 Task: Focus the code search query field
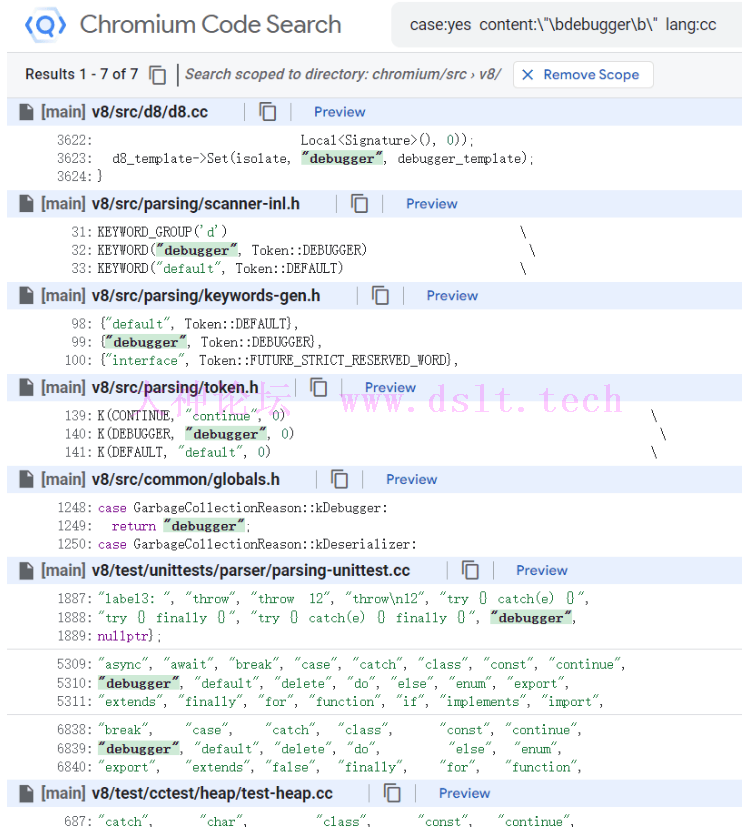click(x=567, y=25)
